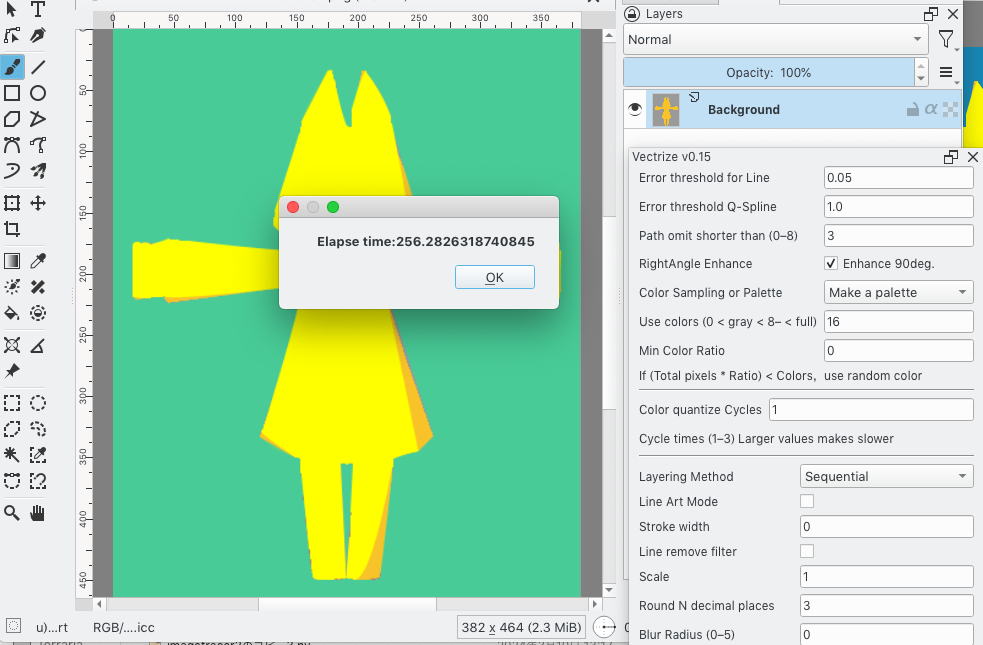
Task: Uncheck the Enhance 90deg. checkbox
Action: coord(831,264)
